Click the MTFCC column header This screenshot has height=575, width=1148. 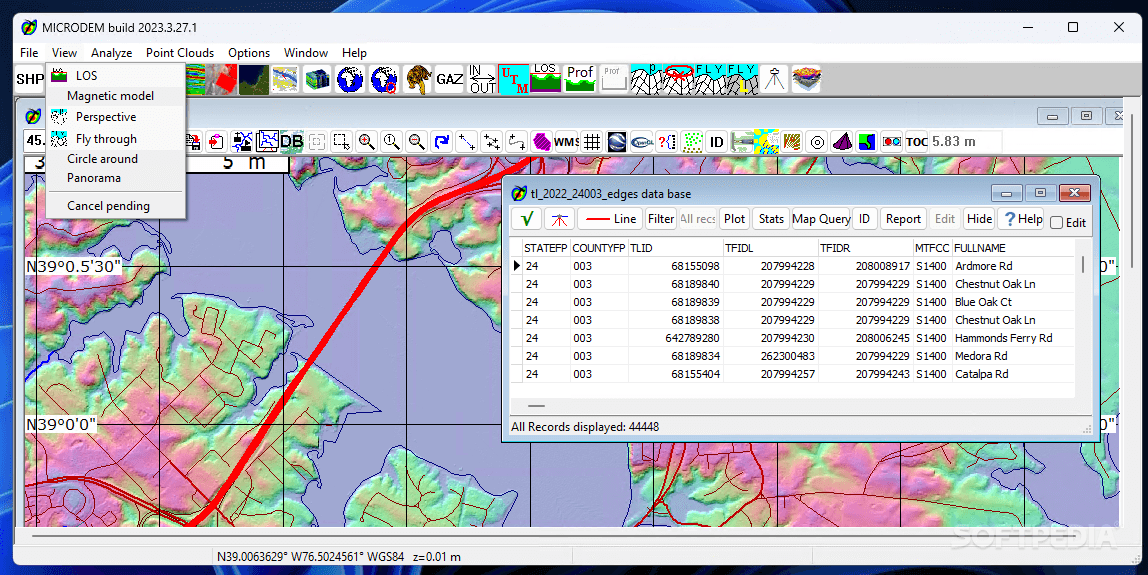[x=932, y=248]
